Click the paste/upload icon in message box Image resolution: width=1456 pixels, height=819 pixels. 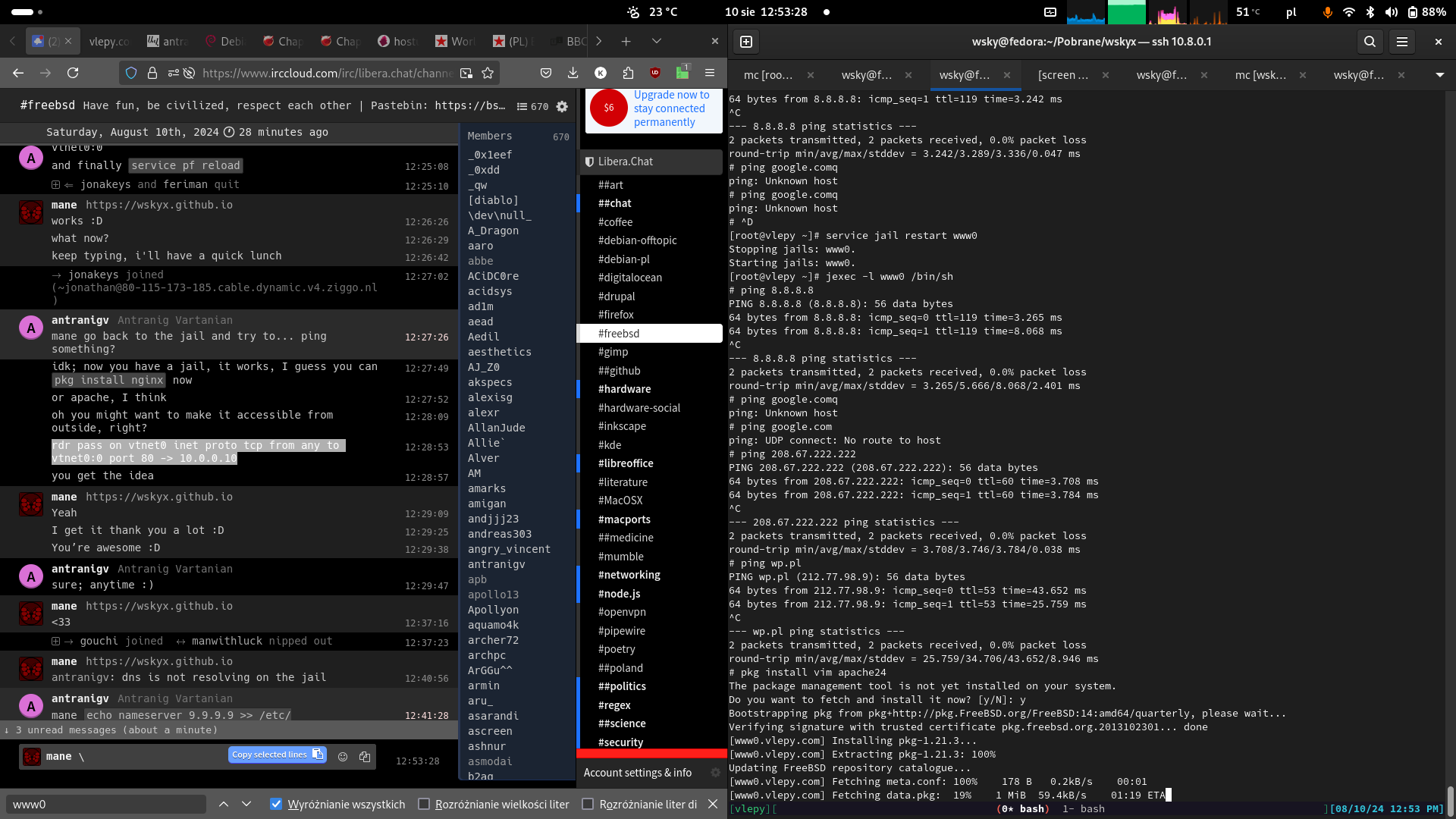(365, 757)
